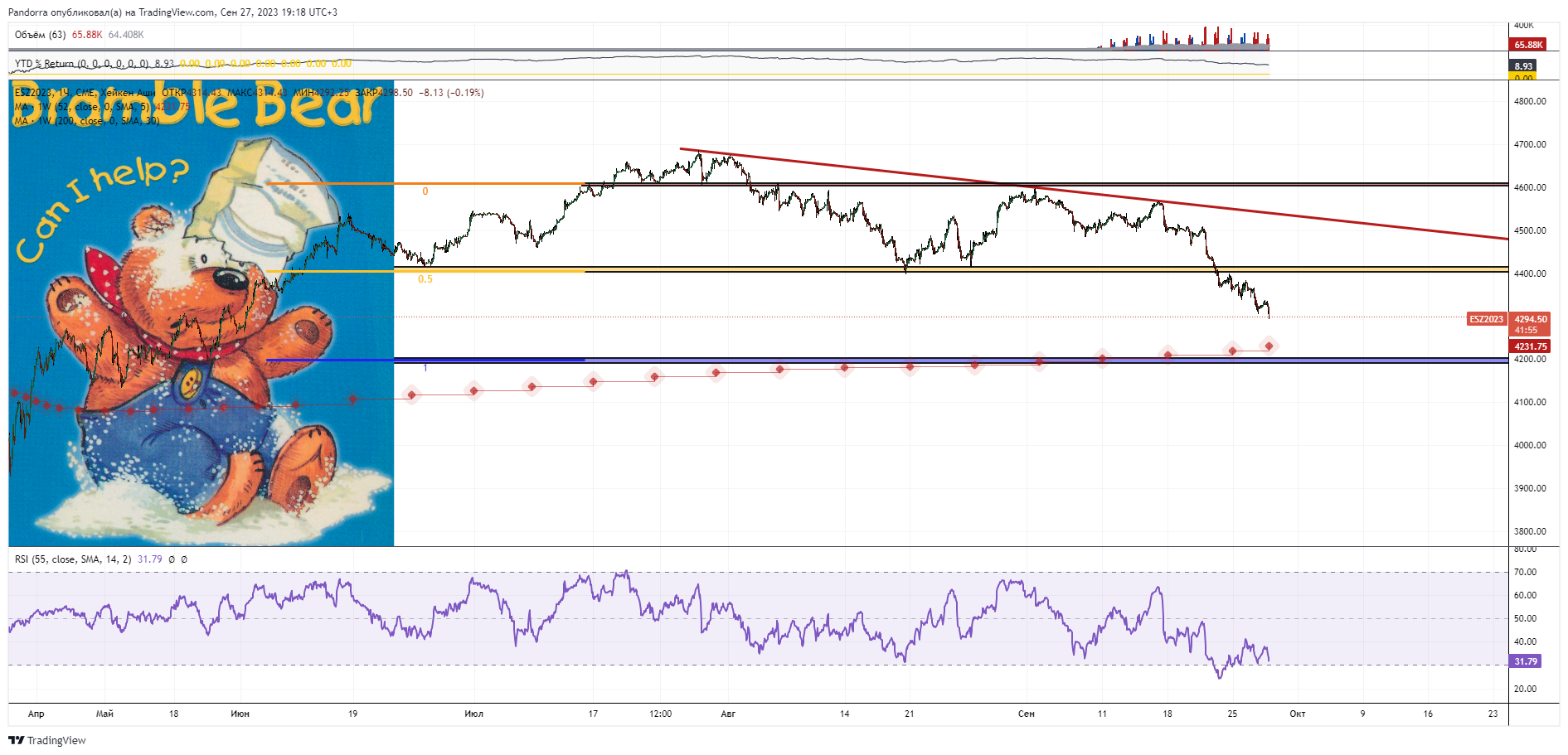Click the 4800.00 price axis label
The image size is (1568, 755).
click(x=1530, y=101)
